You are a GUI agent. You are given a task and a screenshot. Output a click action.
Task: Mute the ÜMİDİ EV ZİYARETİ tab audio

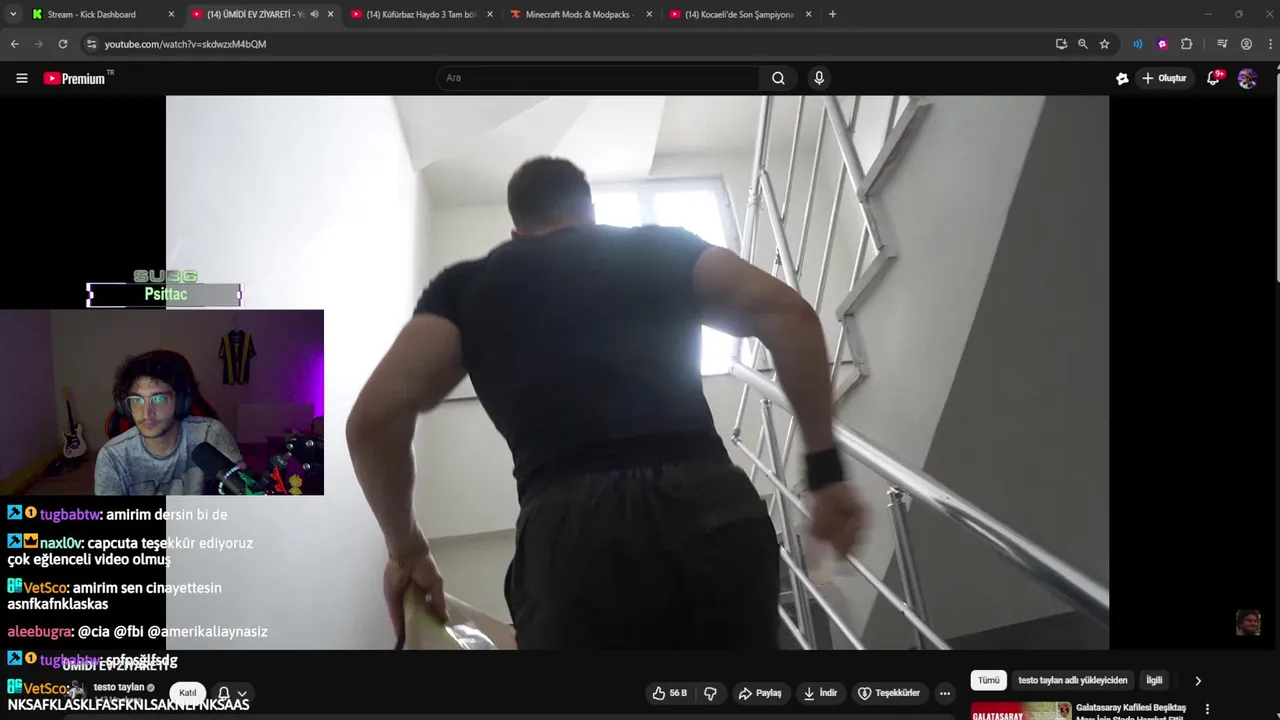[314, 14]
